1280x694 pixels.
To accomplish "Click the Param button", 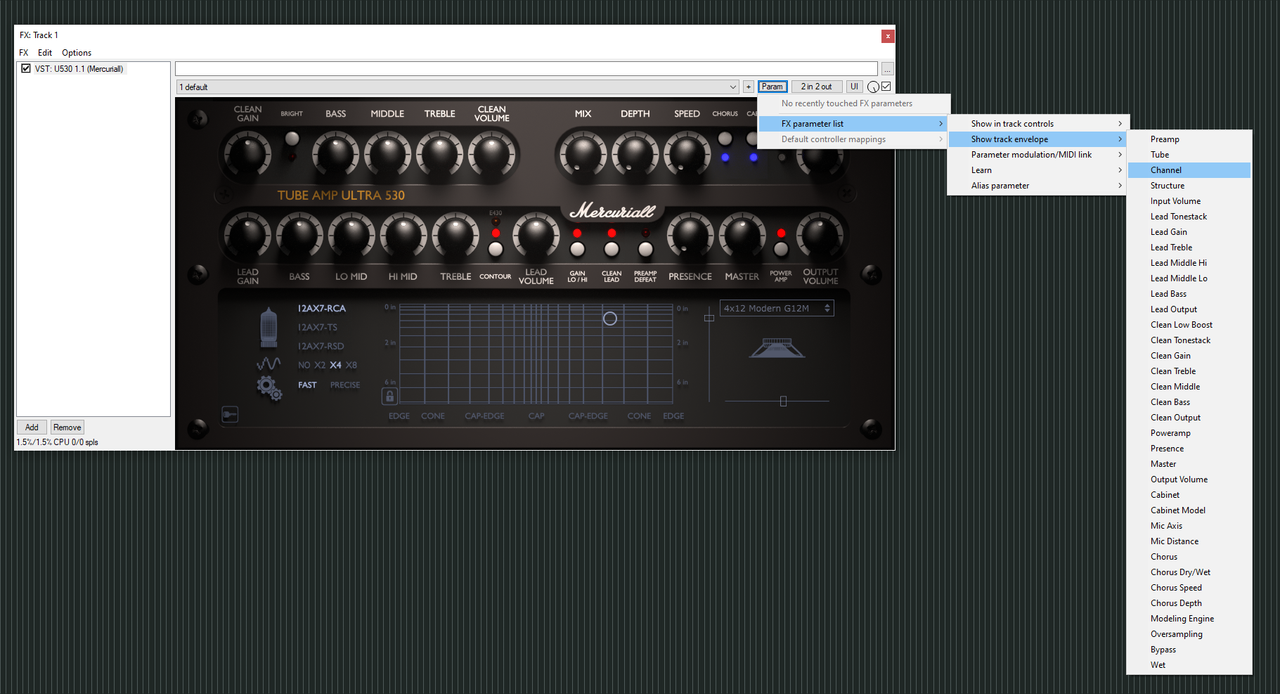I will pos(772,87).
